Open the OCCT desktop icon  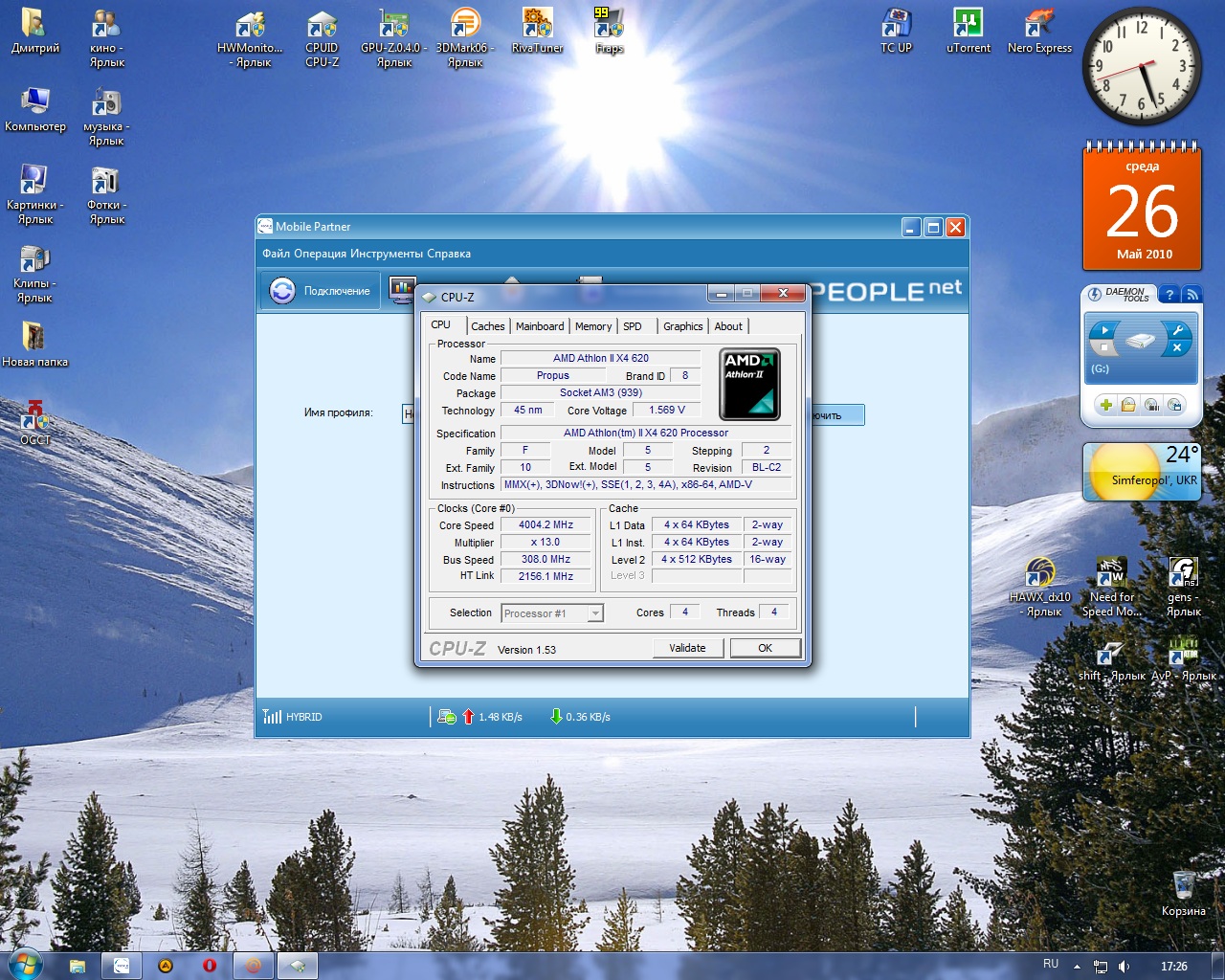coord(34,423)
